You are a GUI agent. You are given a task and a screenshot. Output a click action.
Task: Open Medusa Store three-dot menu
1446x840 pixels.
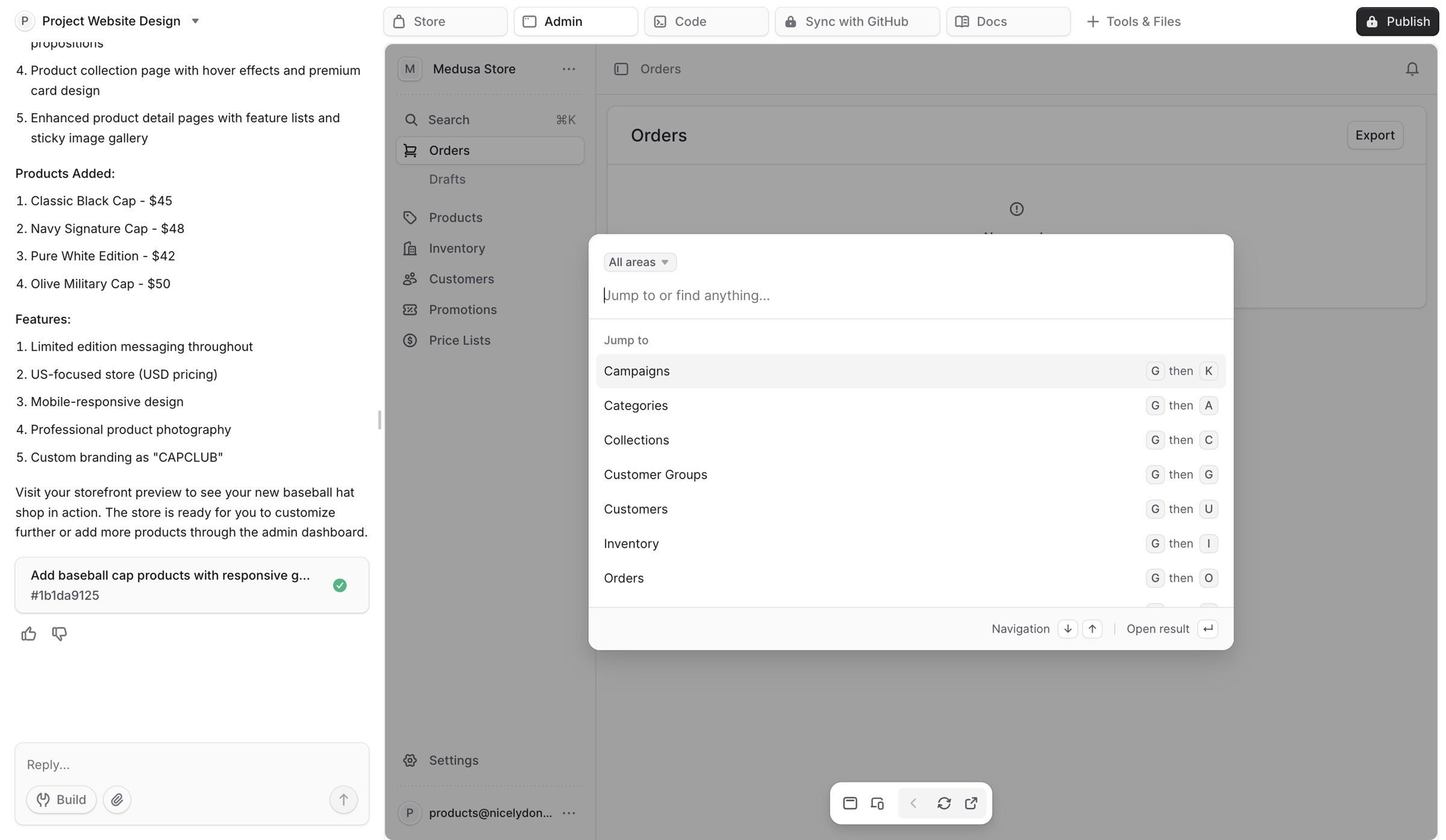(569, 69)
